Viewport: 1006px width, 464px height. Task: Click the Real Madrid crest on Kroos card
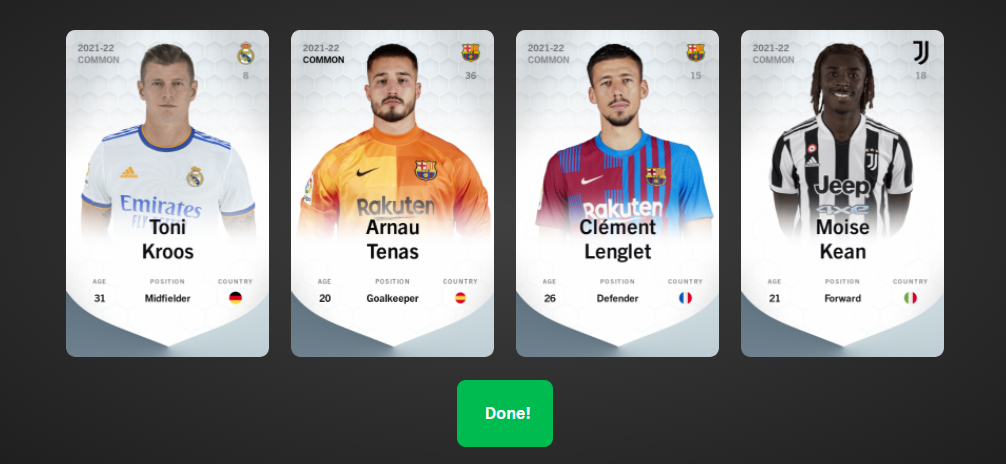point(246,53)
